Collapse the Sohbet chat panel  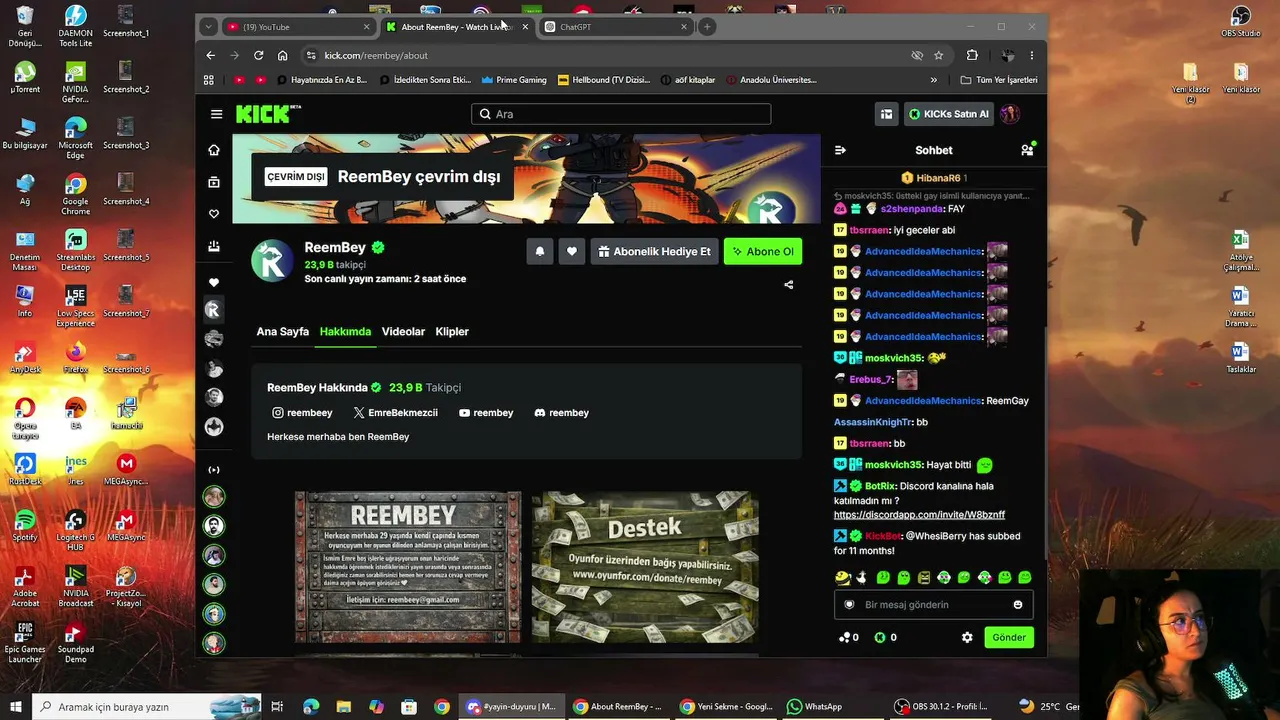click(x=840, y=150)
